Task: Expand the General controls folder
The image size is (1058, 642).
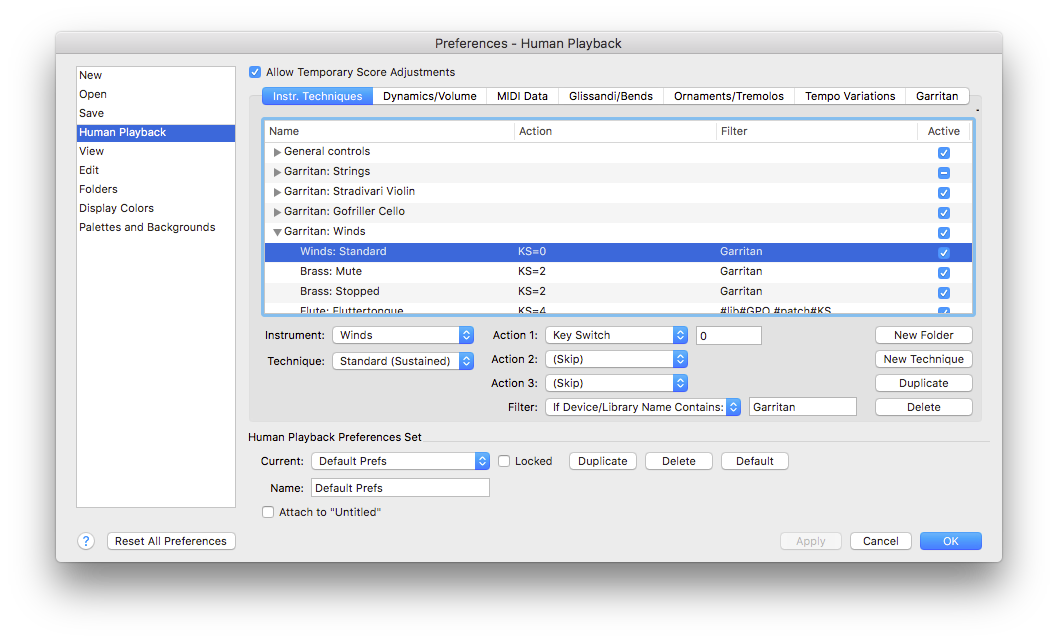Action: (277, 152)
